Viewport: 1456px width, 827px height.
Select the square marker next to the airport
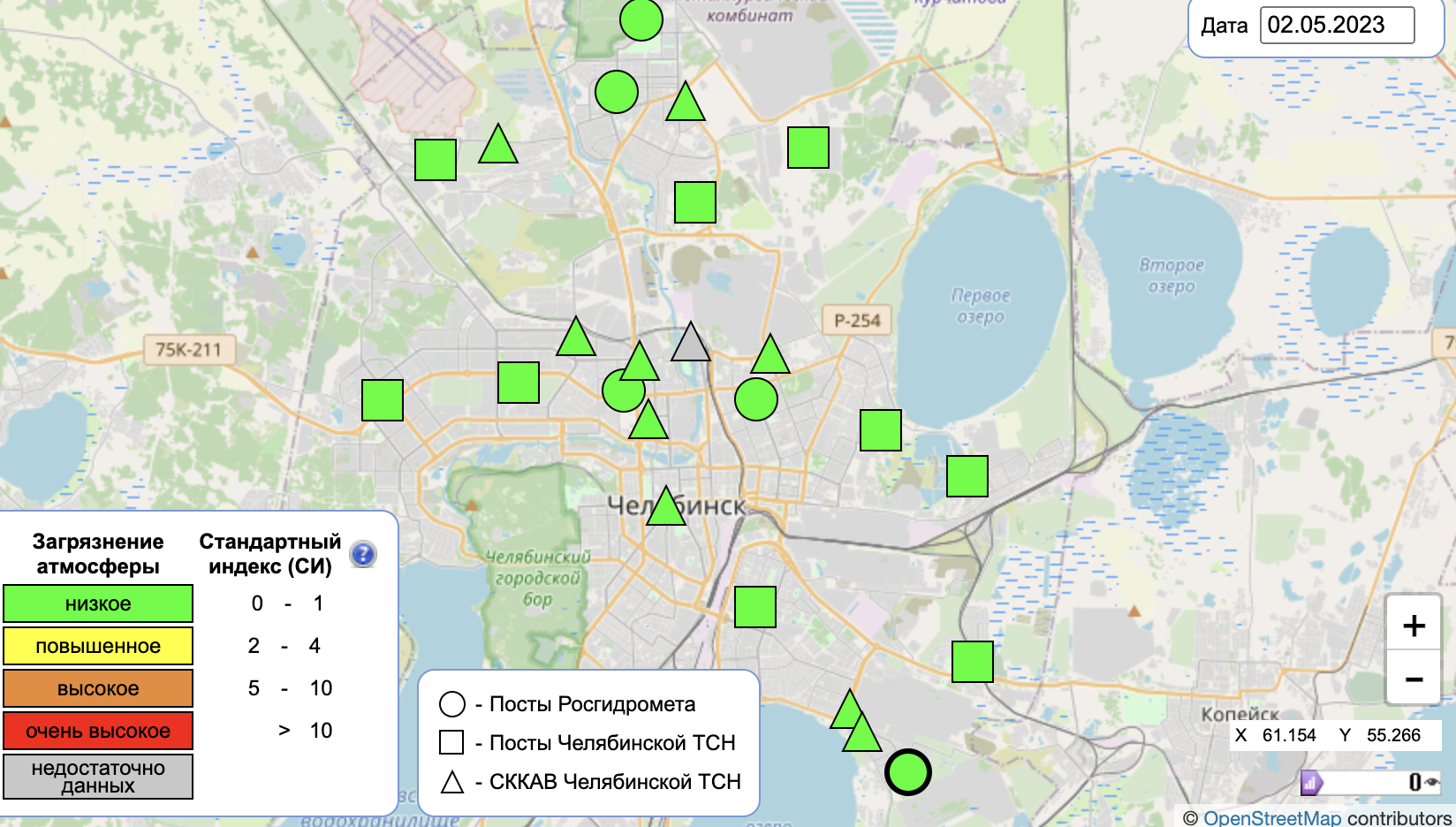tap(436, 160)
